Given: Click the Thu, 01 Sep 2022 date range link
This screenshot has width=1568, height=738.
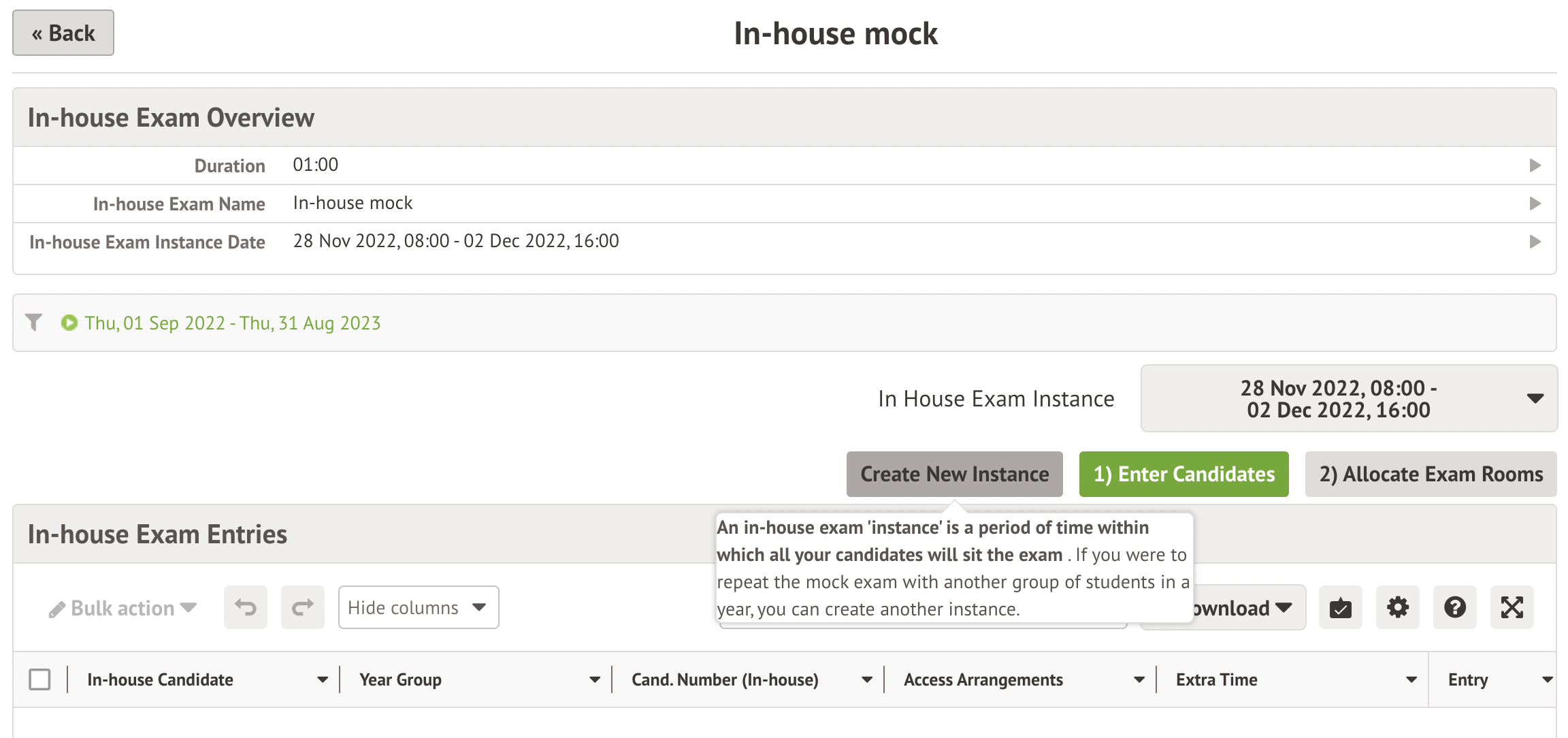Looking at the screenshot, I should [232, 323].
